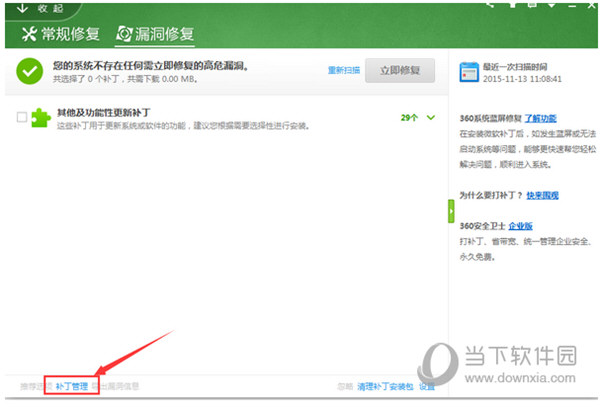Click the wrench icon beside 常规修复
The image size is (600, 407).
pos(26,35)
